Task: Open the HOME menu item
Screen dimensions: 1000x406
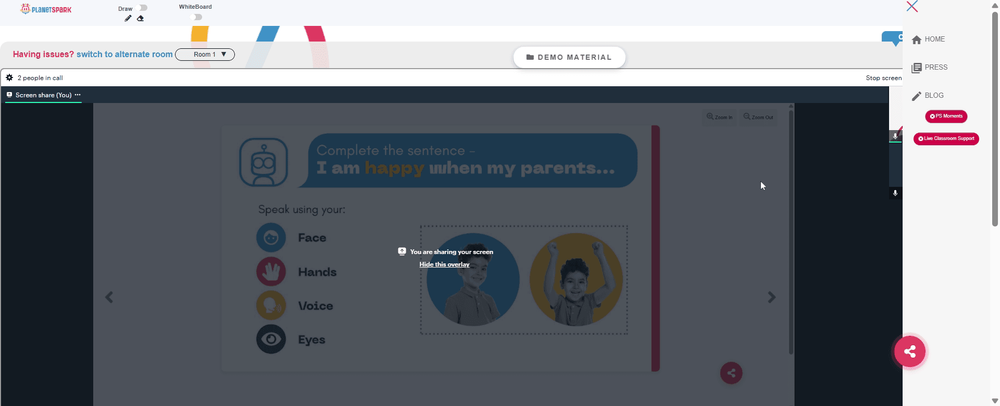Action: pyautogui.click(x=929, y=40)
